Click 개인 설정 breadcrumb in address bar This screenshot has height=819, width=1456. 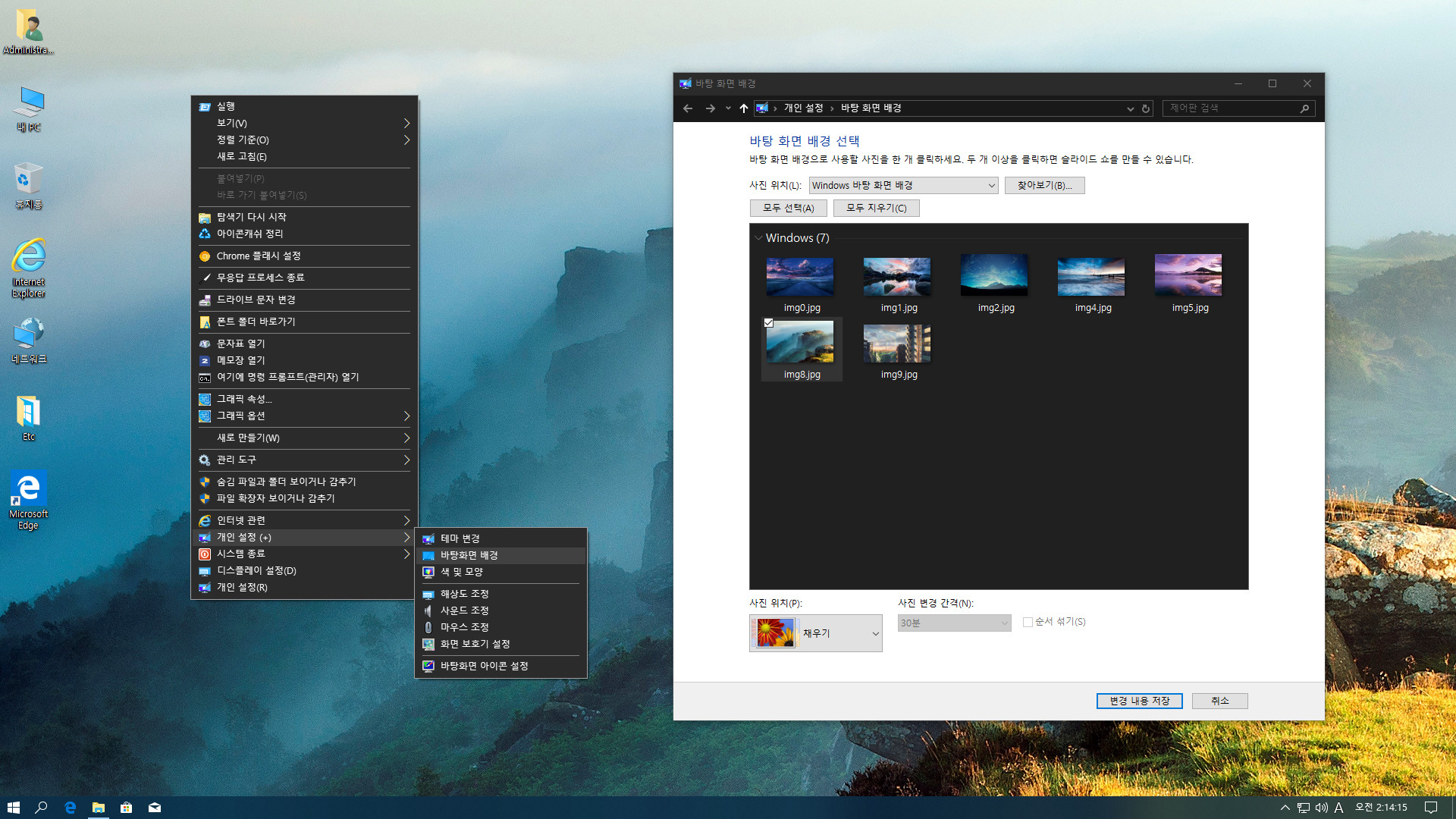click(x=803, y=108)
